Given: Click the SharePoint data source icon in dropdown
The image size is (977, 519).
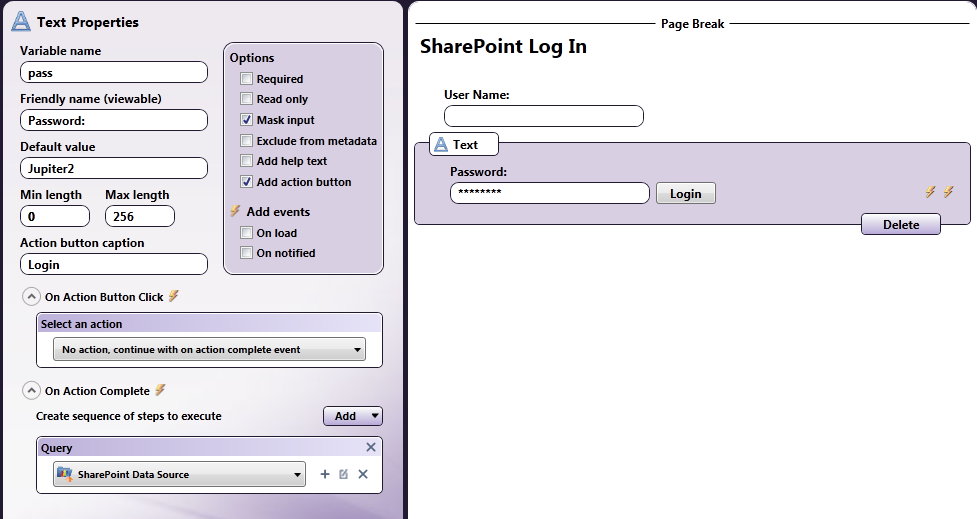Looking at the screenshot, I should pyautogui.click(x=65, y=474).
